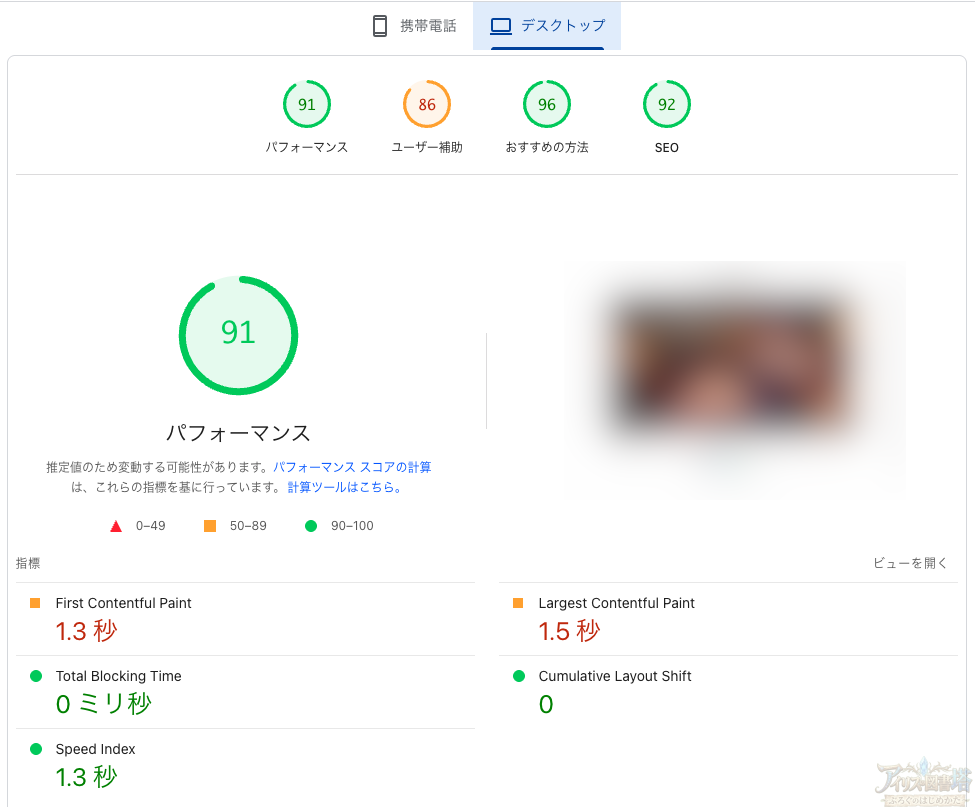Click the desktop laptop icon
The height and width of the screenshot is (807, 975).
[x=501, y=26]
